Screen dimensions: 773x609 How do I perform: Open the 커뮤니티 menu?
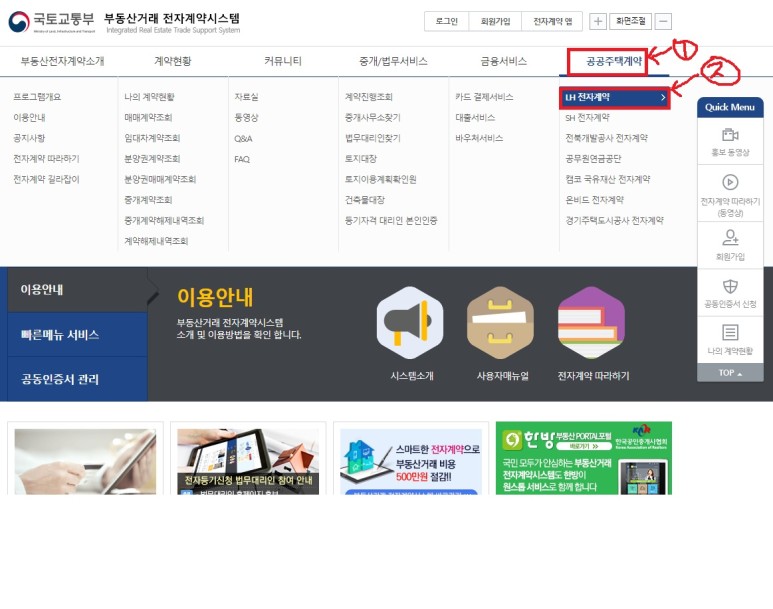point(283,61)
